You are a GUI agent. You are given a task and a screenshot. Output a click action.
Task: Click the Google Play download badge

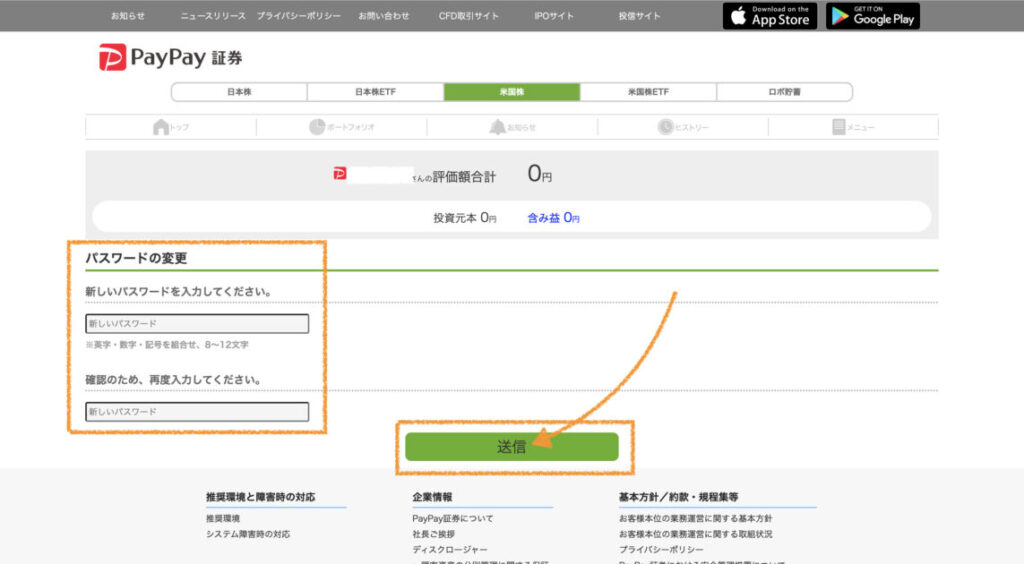872,16
